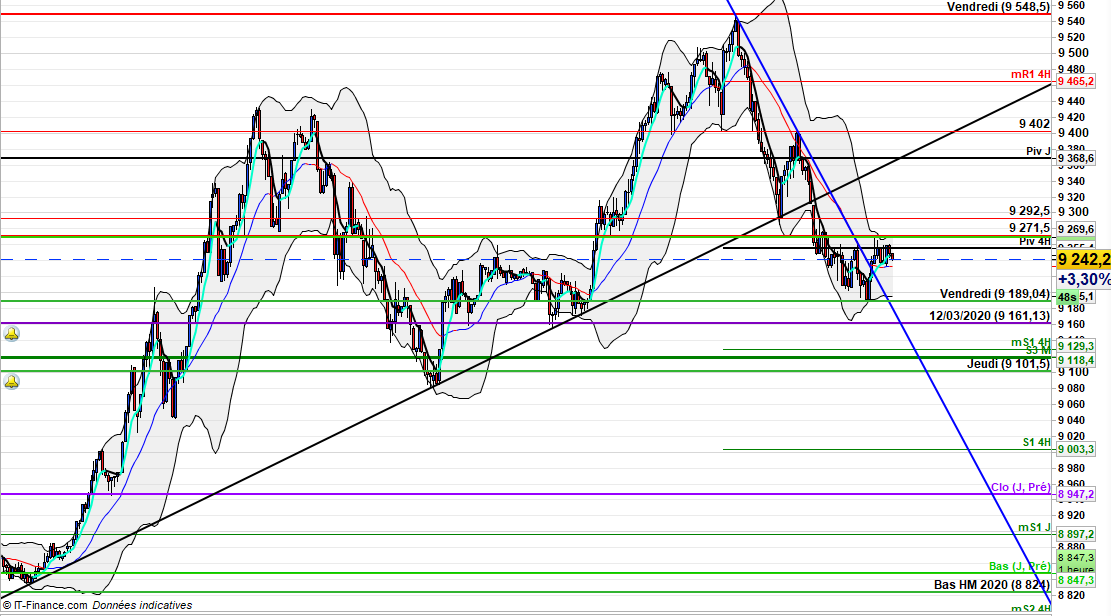Click the '1 heure' timeframe tag
This screenshot has width=1111, height=616.
point(1076,569)
